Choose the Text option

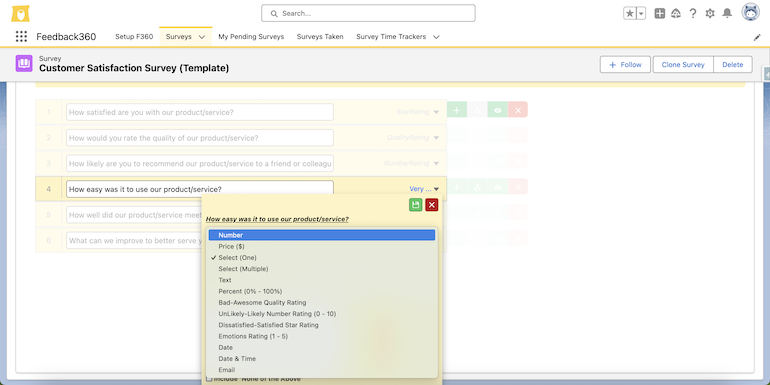pyautogui.click(x=322, y=280)
